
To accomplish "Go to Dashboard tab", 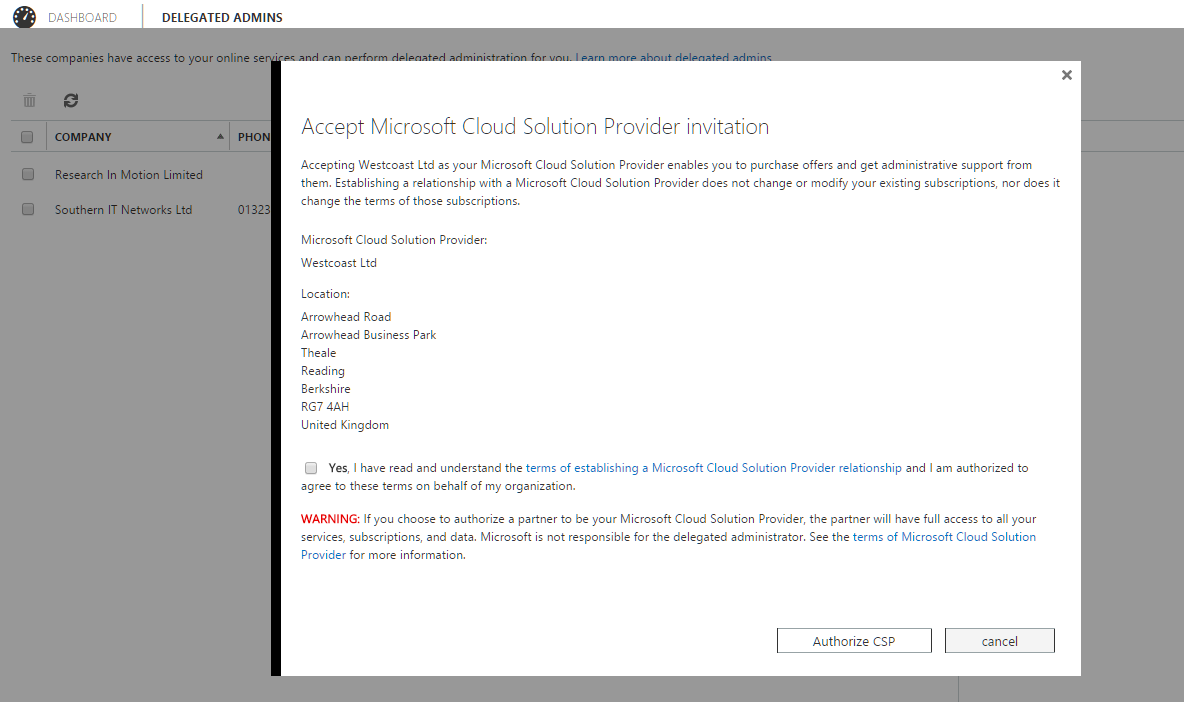I will tap(82, 17).
